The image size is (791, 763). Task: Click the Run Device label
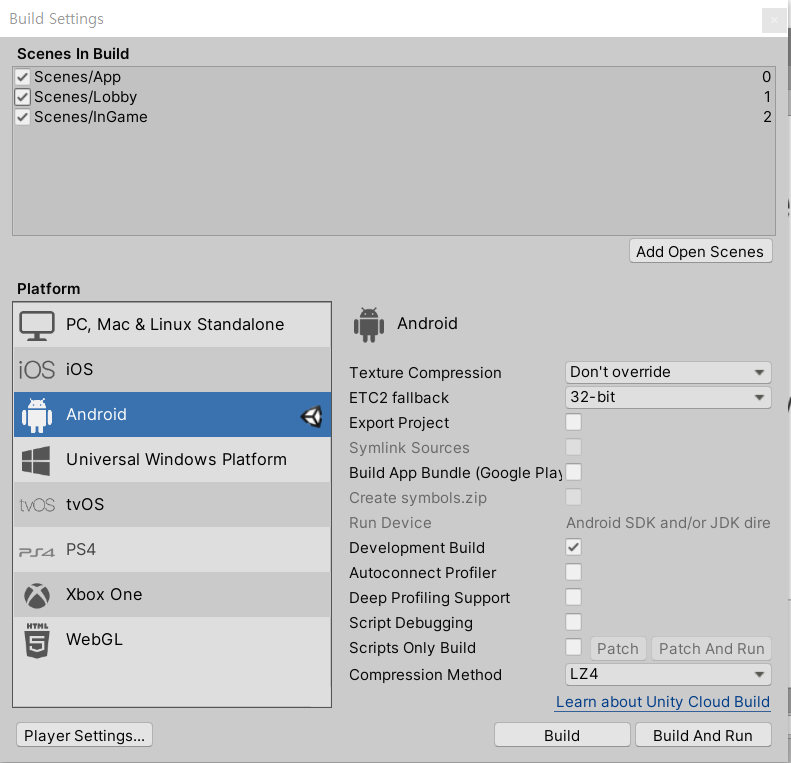point(390,523)
